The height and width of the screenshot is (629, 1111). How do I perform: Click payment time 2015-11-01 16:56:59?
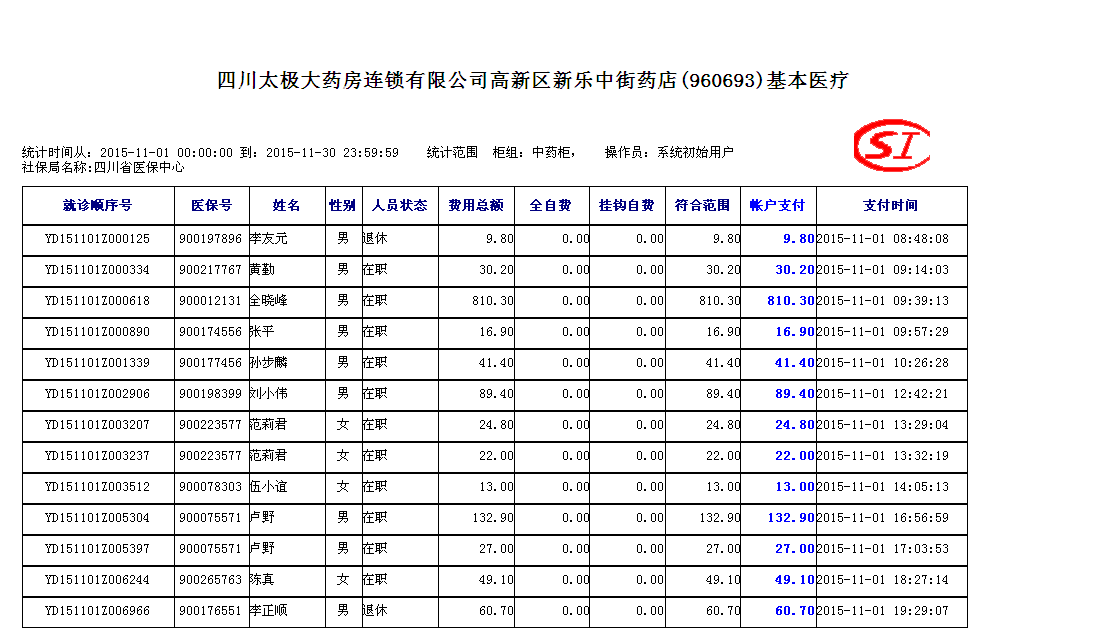(883, 518)
